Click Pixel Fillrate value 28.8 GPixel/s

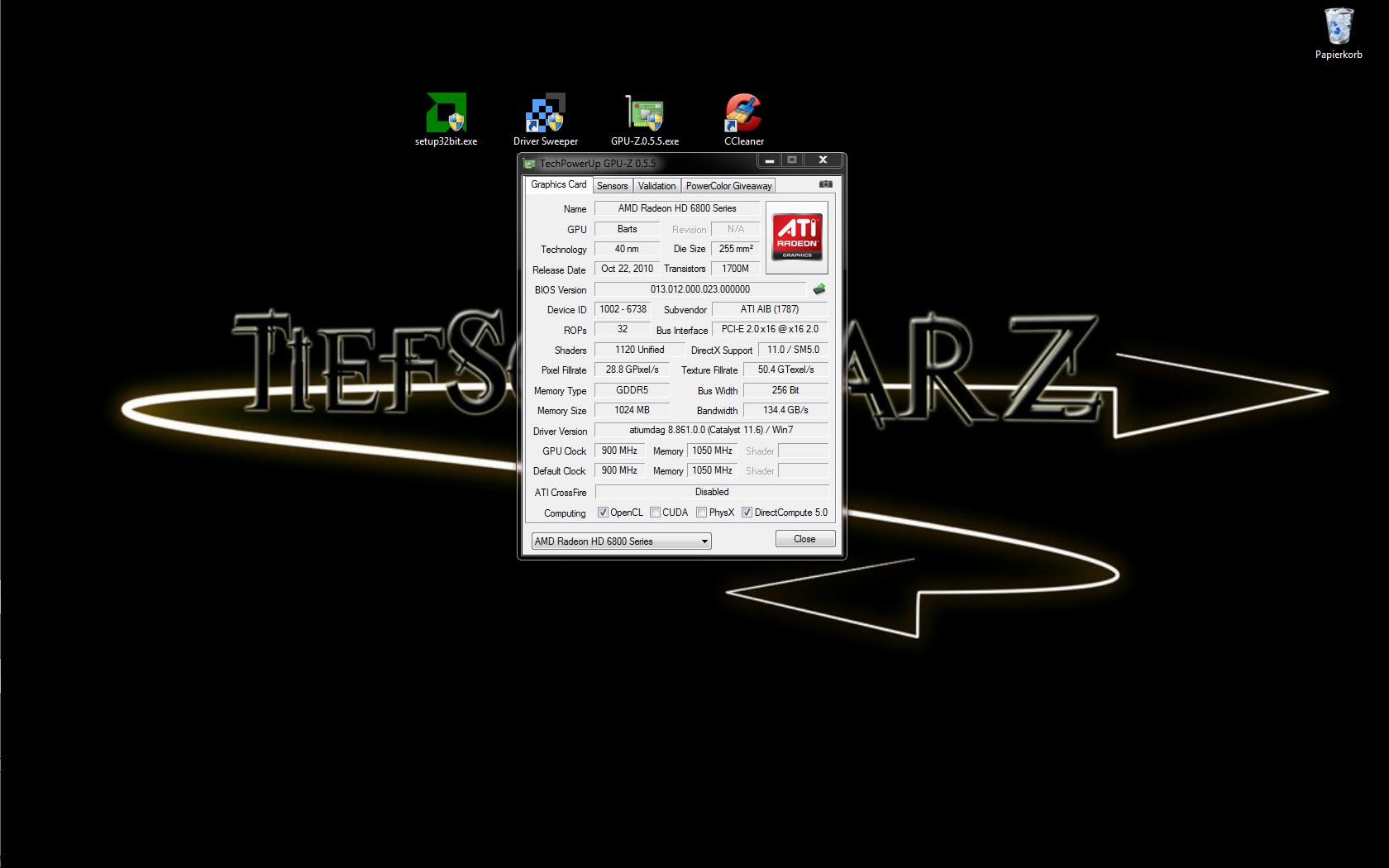point(632,370)
